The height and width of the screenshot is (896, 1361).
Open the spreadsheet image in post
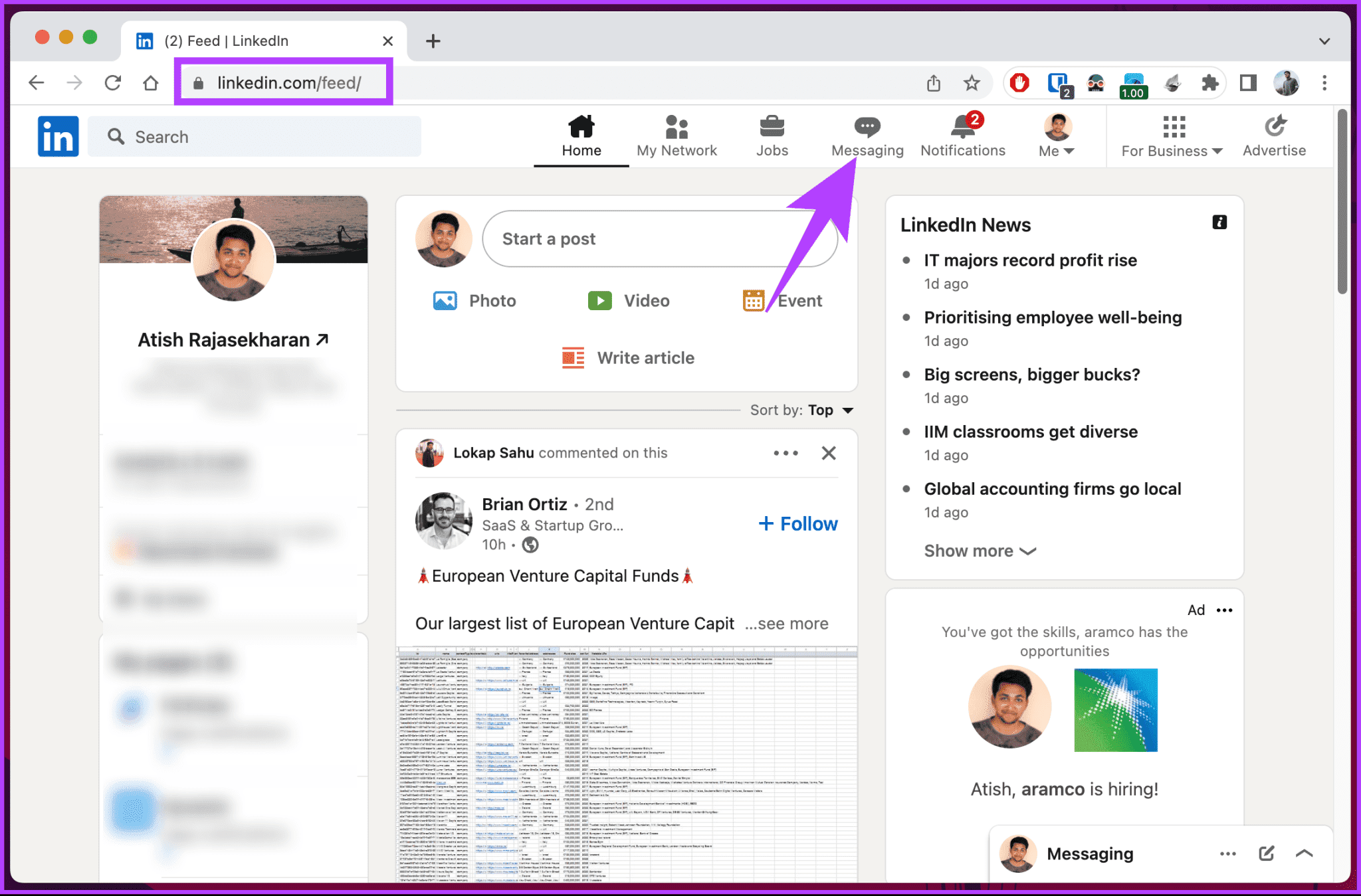[627, 764]
